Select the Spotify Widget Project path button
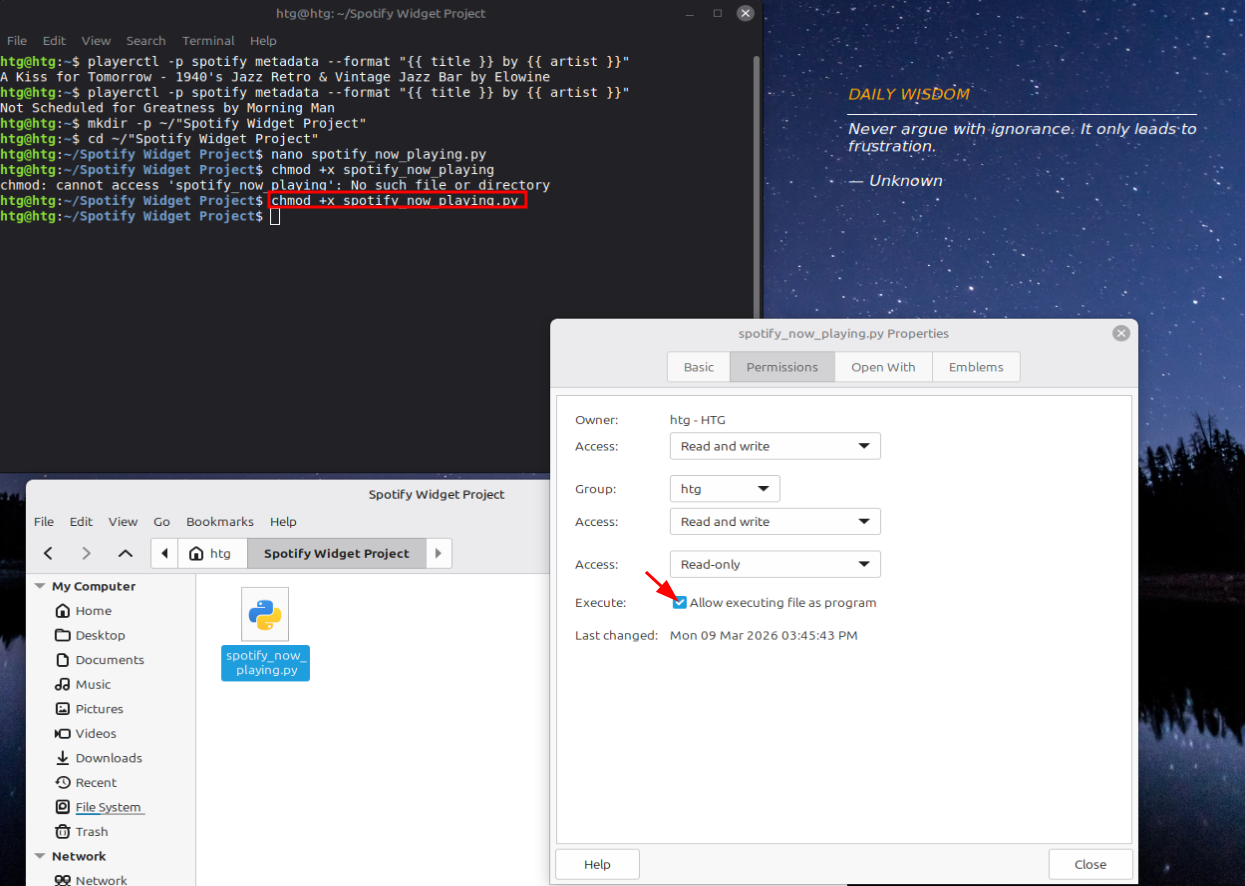The width and height of the screenshot is (1245, 886). (337, 553)
